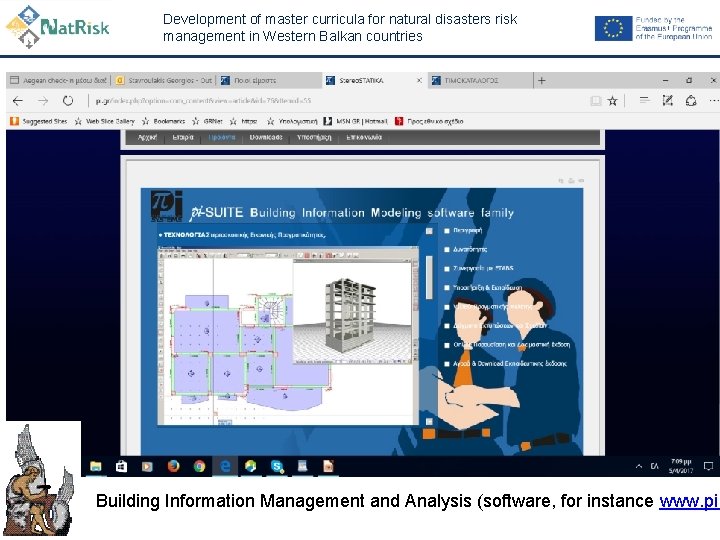Screen dimensions: 720x540
Task: Click the pi Systems logo in banner
Action: (x=167, y=206)
